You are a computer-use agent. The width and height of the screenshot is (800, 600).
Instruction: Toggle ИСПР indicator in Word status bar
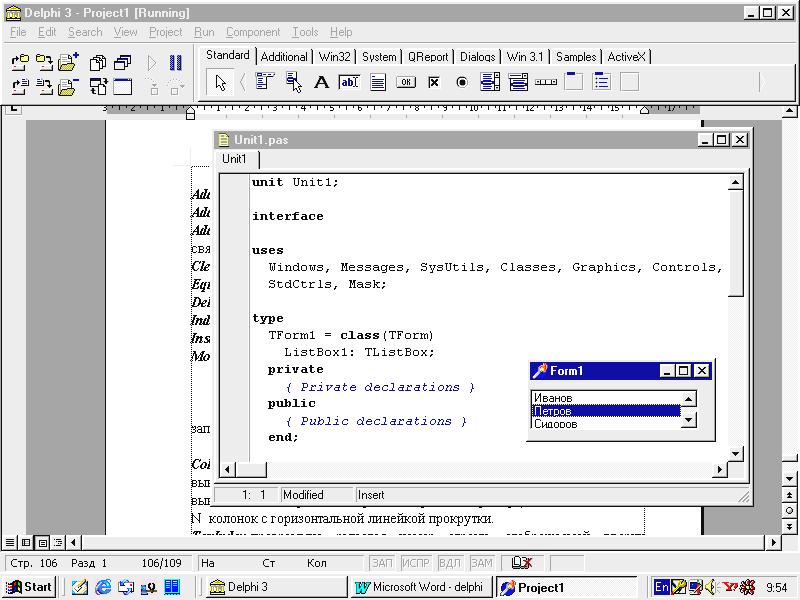pyautogui.click(x=416, y=563)
